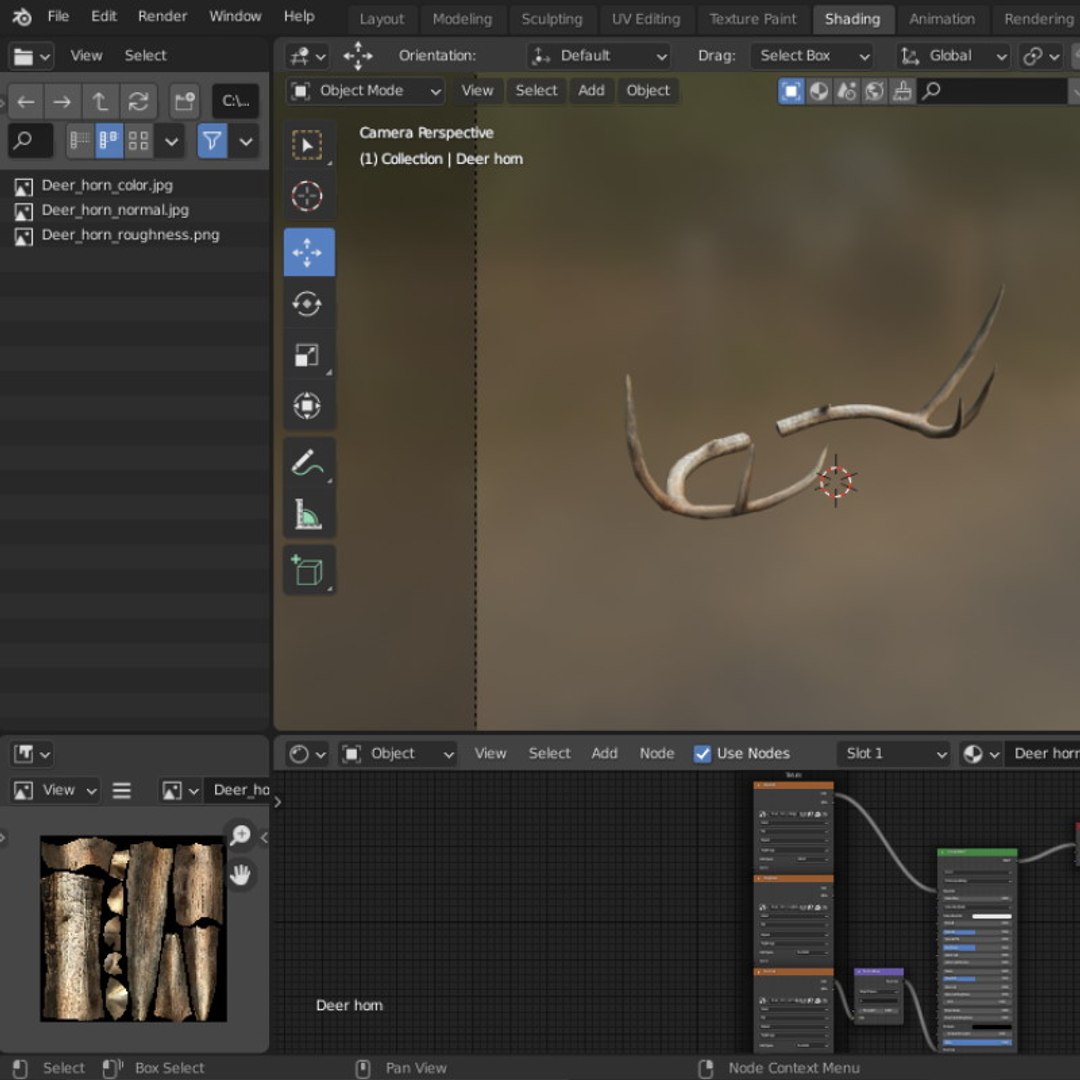
Task: Select Deer_horn_roughness.png file
Action: pyautogui.click(x=130, y=236)
